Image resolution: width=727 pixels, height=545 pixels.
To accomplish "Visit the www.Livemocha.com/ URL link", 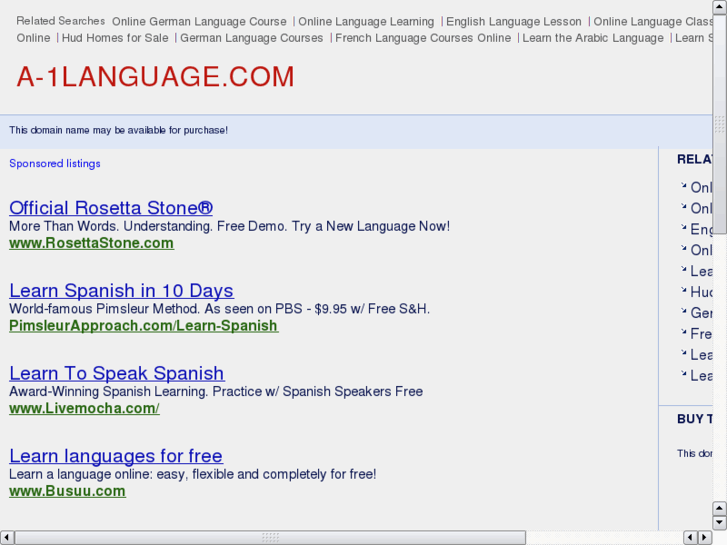I will point(84,408).
